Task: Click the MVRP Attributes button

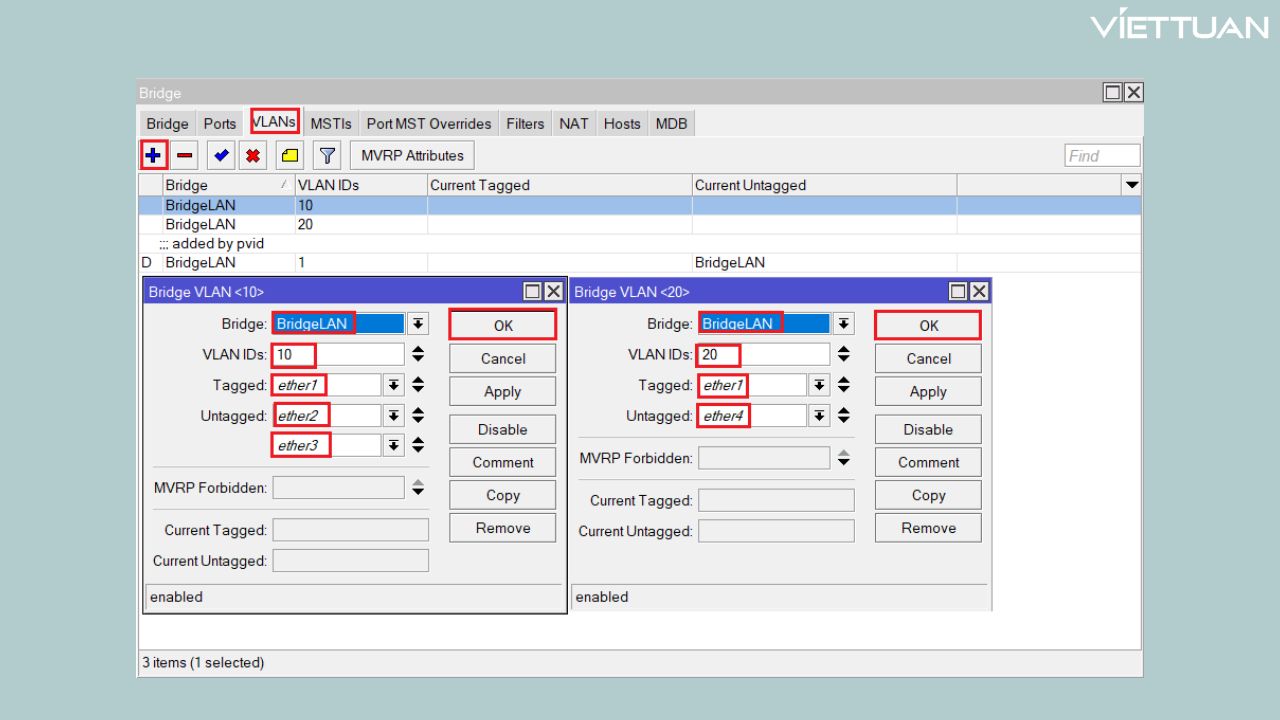Action: tap(412, 156)
